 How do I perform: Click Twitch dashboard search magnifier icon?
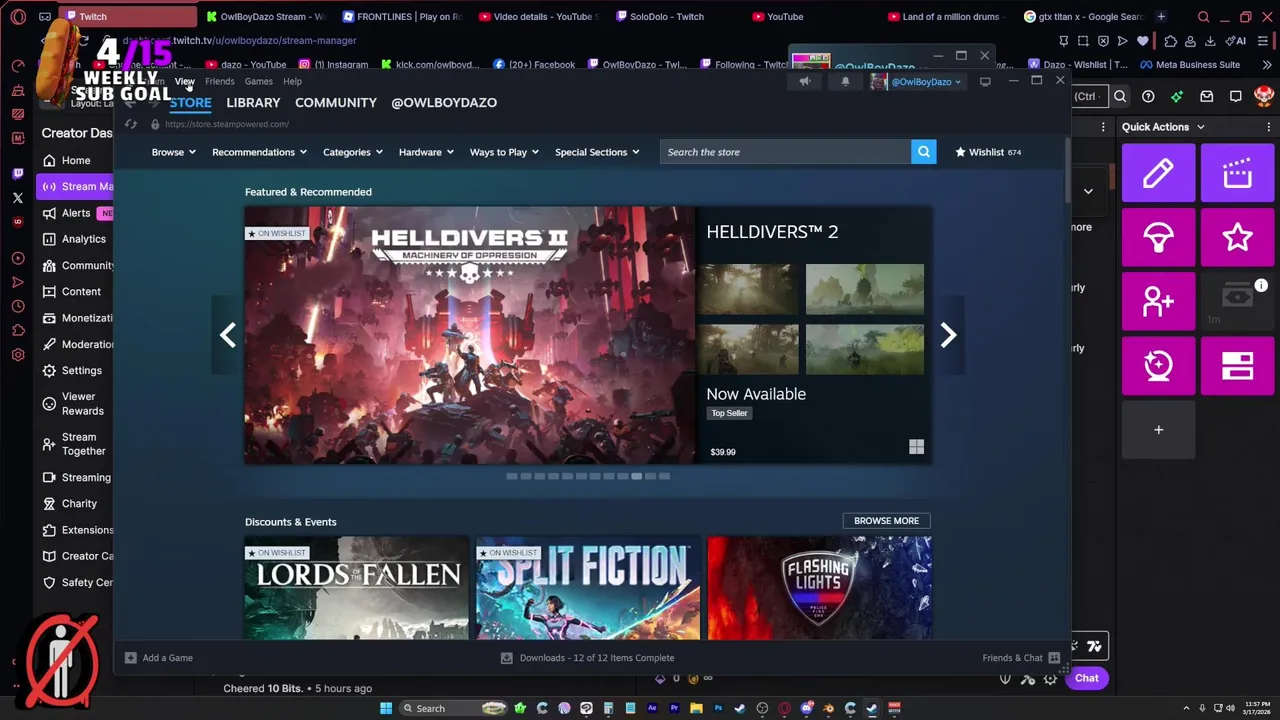pos(1120,96)
